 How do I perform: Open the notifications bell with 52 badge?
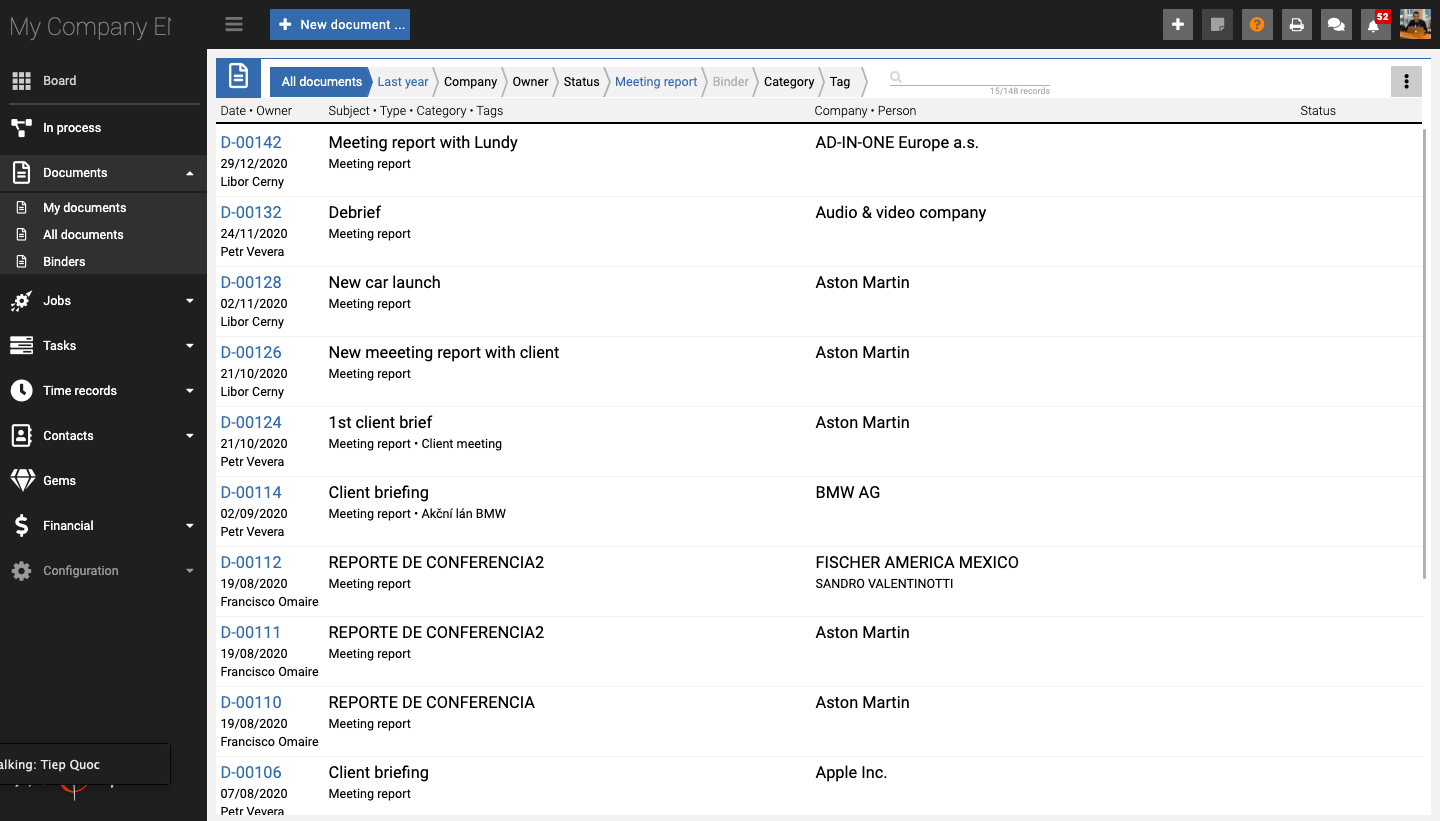point(1375,25)
